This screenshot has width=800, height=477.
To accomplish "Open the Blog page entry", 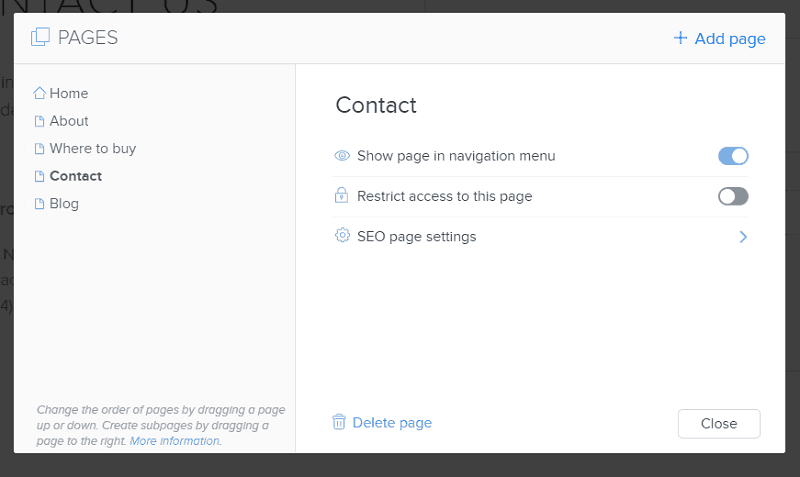I will pos(64,204).
